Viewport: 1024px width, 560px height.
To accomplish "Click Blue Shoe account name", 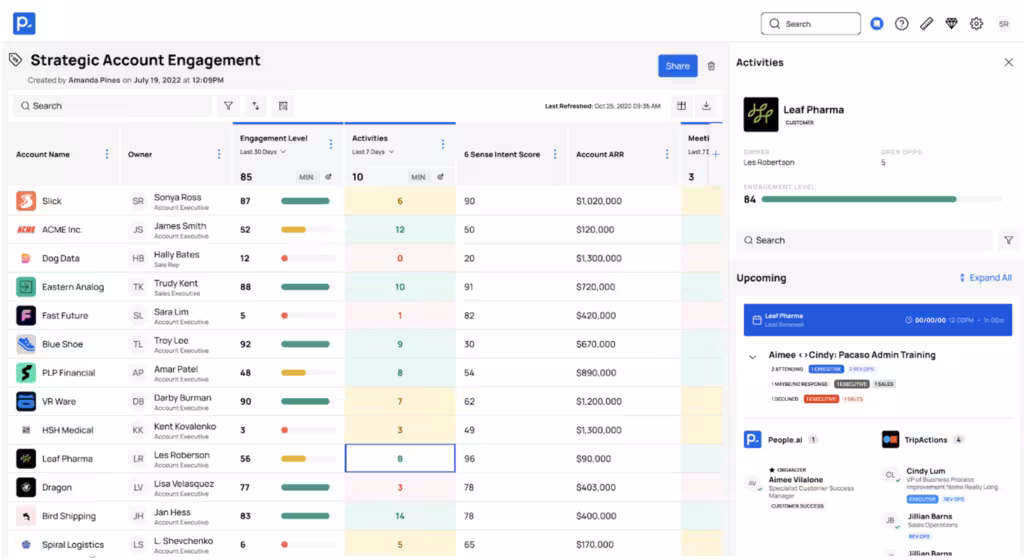I will point(63,344).
